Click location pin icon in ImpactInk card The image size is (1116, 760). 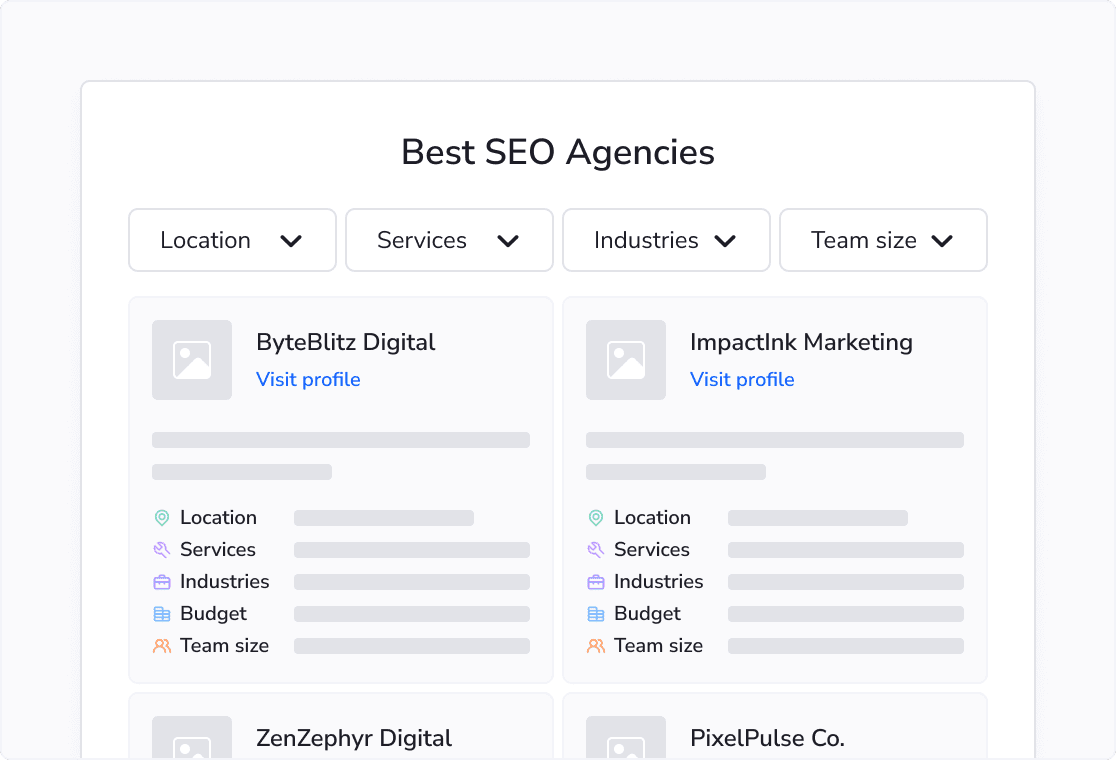coord(596,518)
